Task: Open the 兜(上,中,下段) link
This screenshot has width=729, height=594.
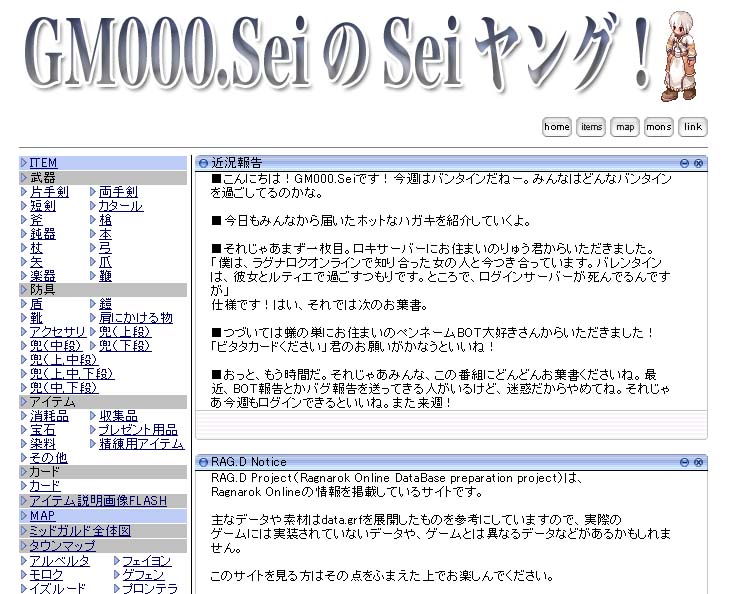Action: pos(72,373)
